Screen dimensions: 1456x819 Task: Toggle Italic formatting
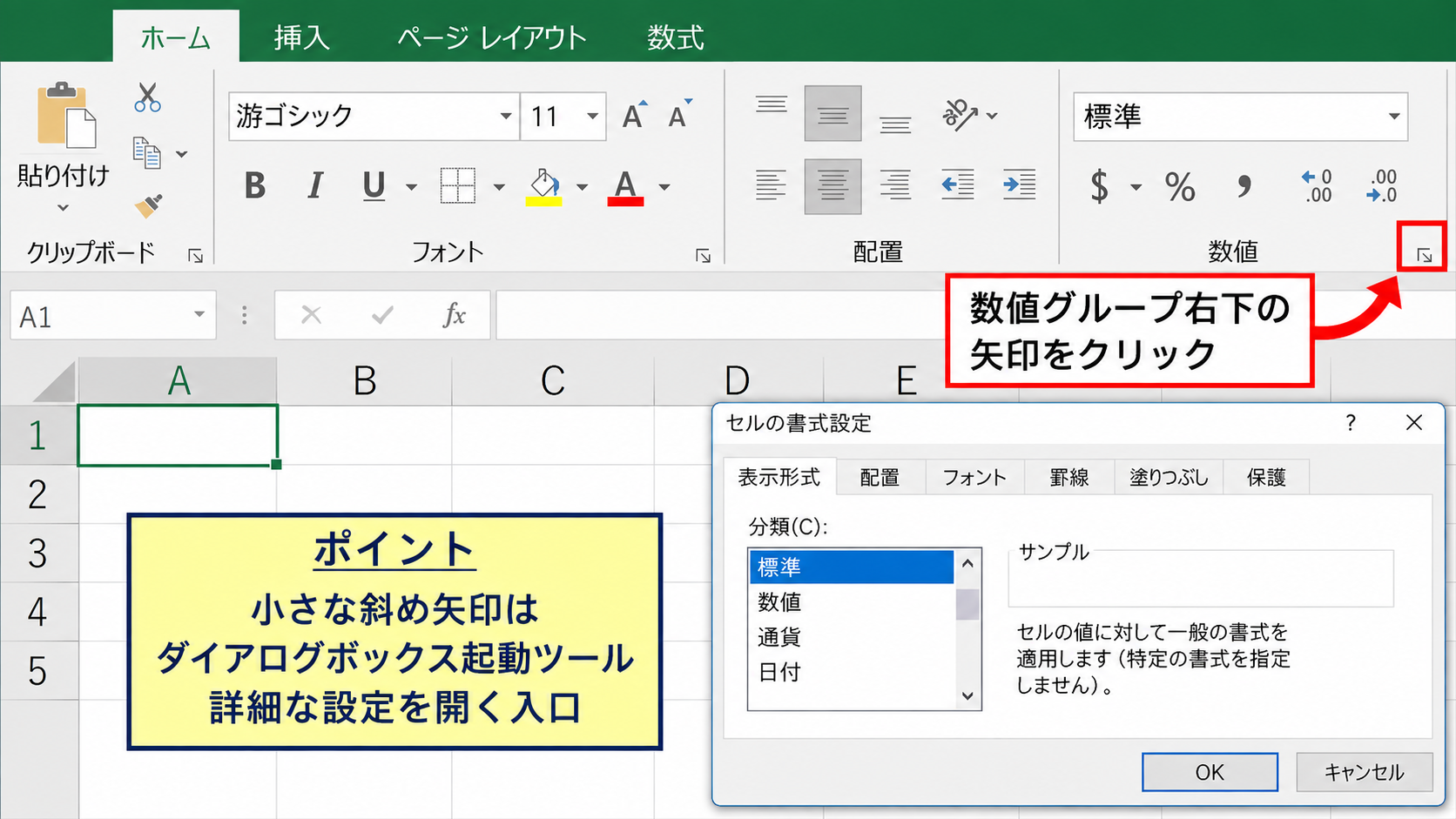click(x=315, y=185)
